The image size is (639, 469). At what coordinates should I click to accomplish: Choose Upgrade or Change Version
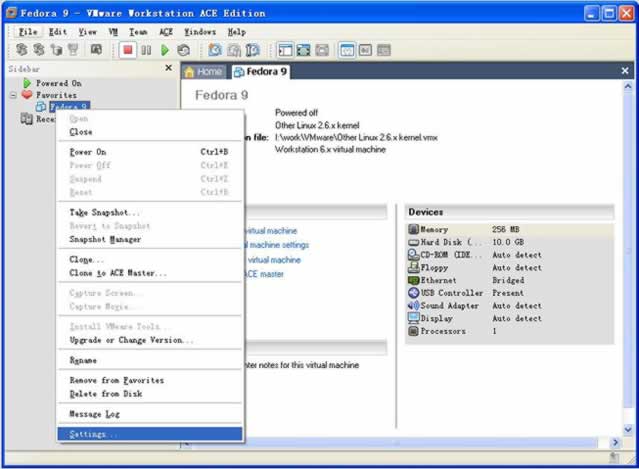(150, 340)
